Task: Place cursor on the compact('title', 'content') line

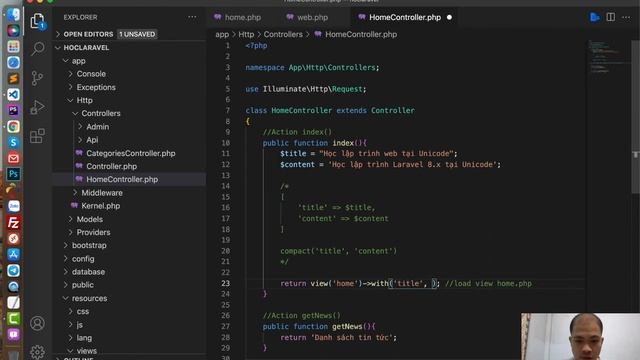Action: click(x=338, y=251)
